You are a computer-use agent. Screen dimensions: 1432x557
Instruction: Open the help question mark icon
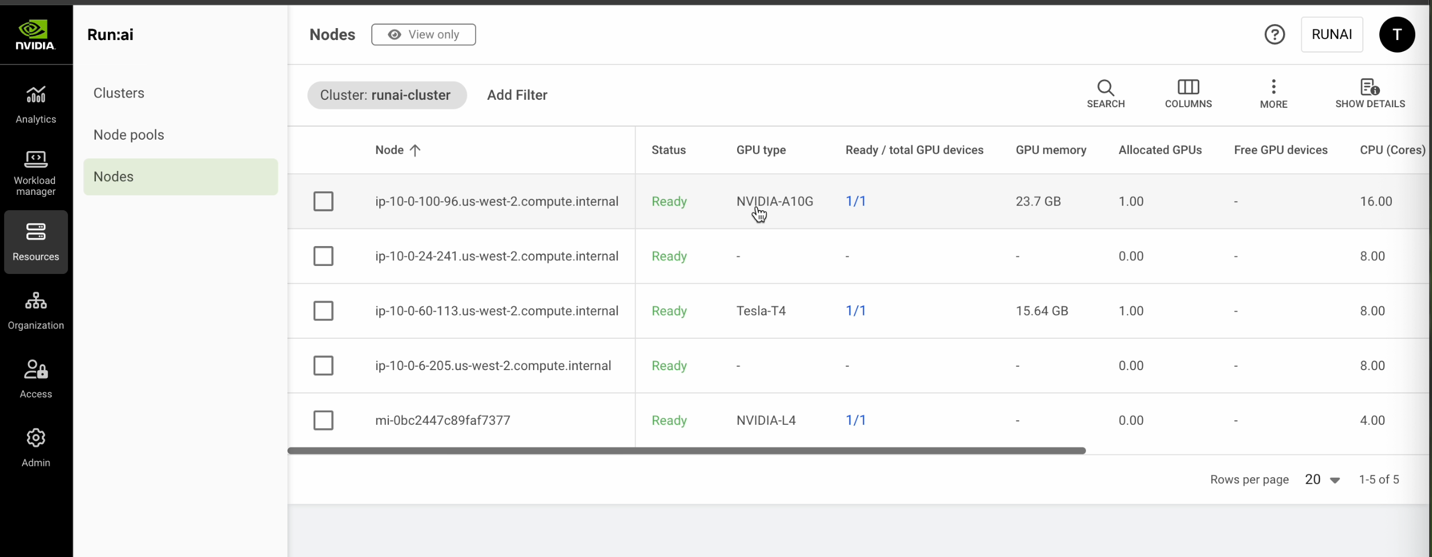click(1274, 35)
